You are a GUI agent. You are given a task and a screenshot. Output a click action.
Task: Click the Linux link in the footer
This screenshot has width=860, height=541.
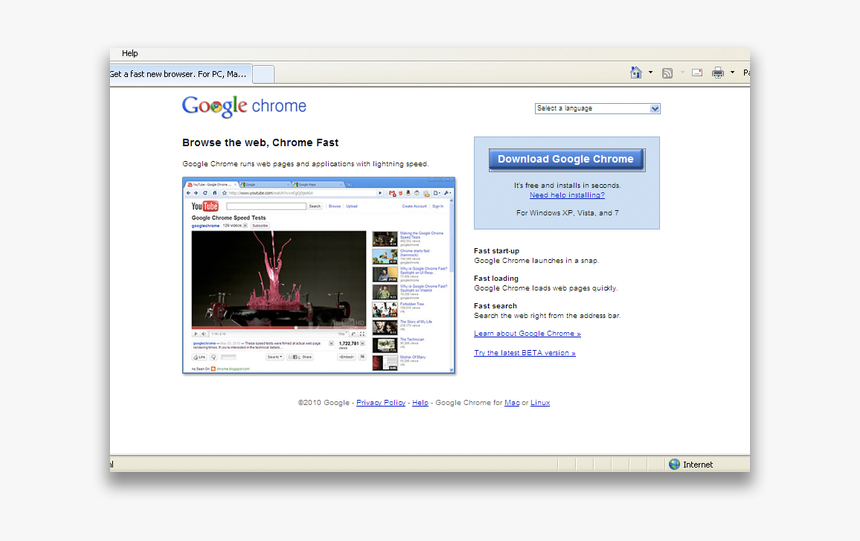click(x=540, y=403)
